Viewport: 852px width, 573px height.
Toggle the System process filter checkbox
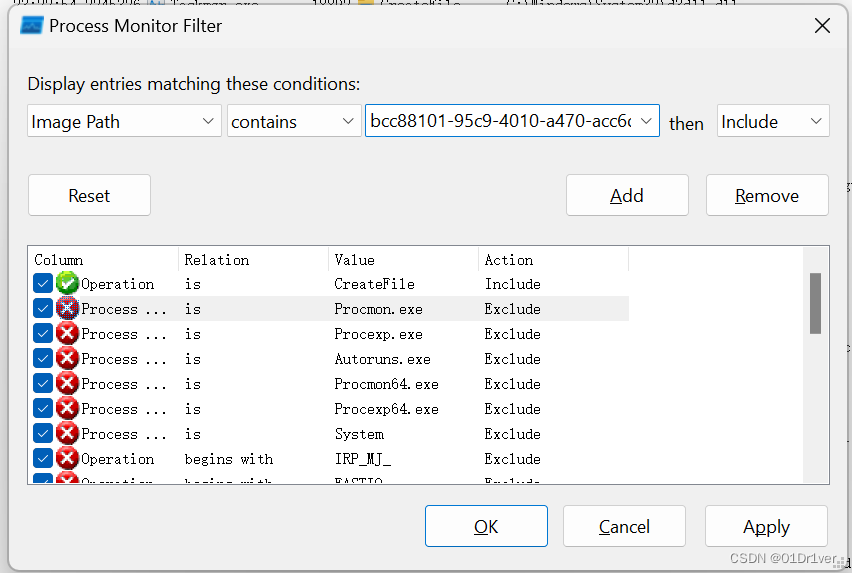(x=43, y=434)
